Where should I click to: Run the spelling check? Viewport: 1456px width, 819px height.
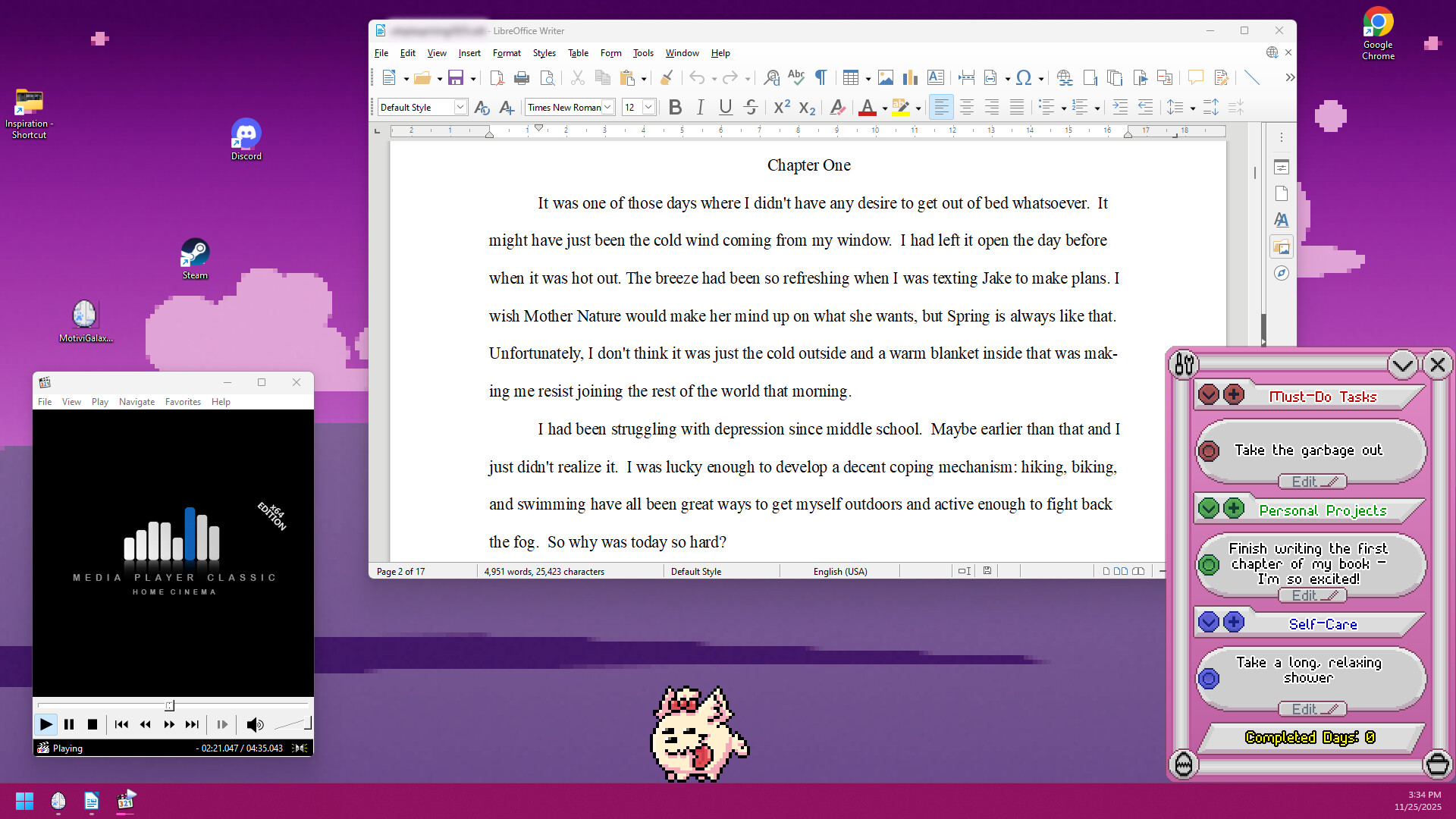[x=796, y=77]
